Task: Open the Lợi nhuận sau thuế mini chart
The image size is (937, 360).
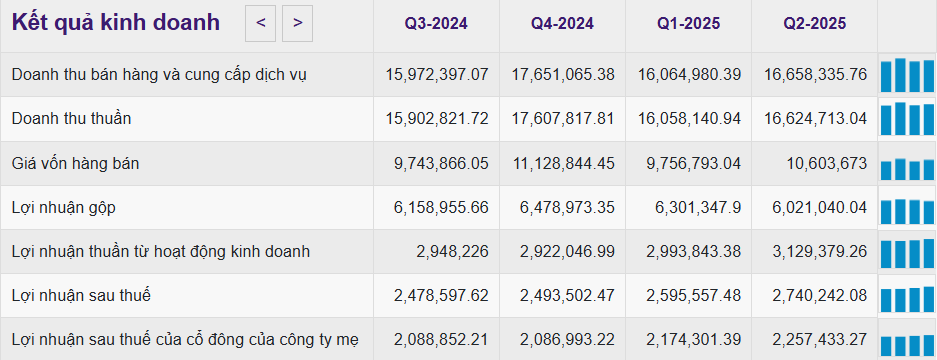Action: (907, 296)
